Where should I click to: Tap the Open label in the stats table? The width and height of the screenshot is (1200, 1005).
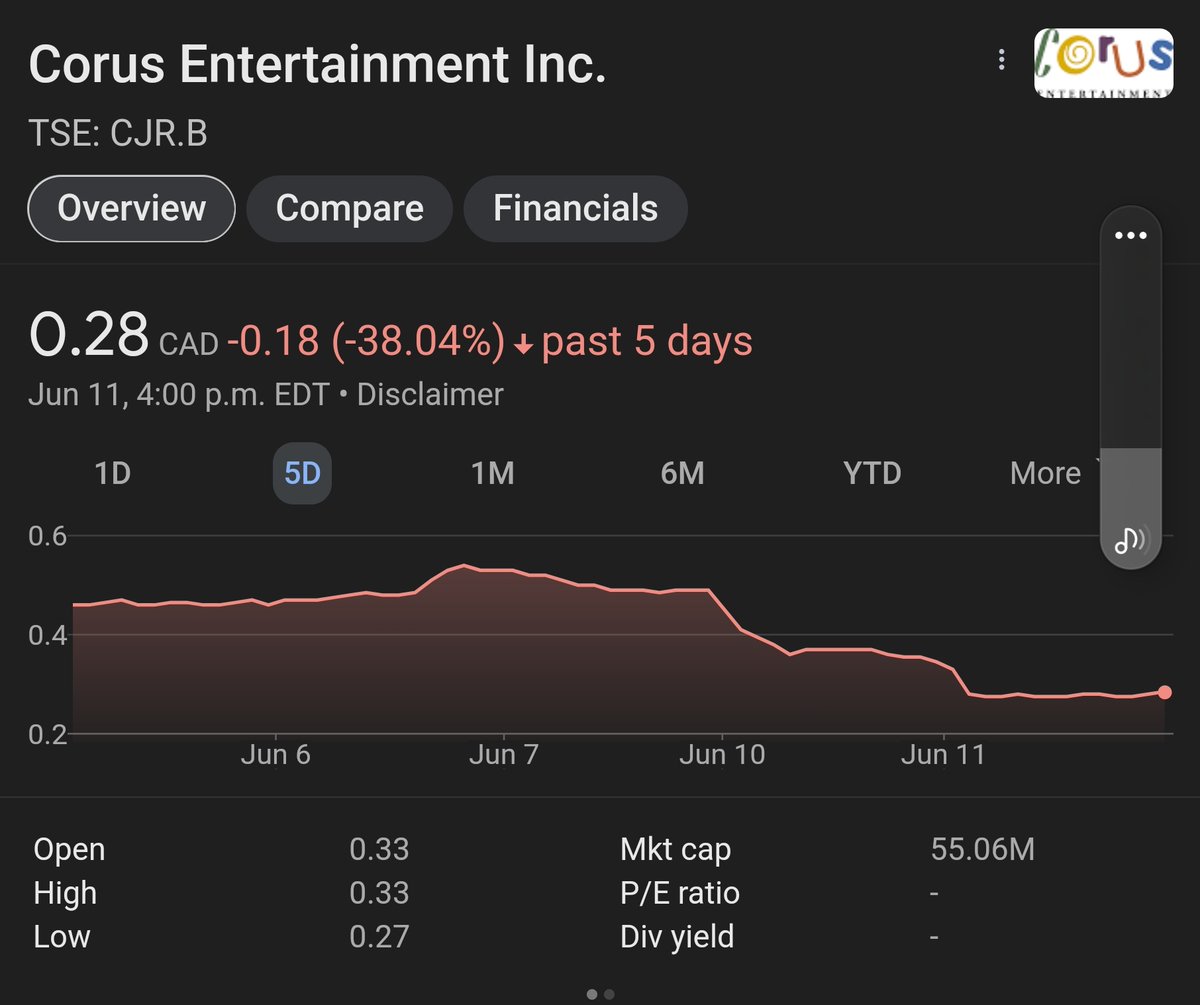tap(69, 850)
